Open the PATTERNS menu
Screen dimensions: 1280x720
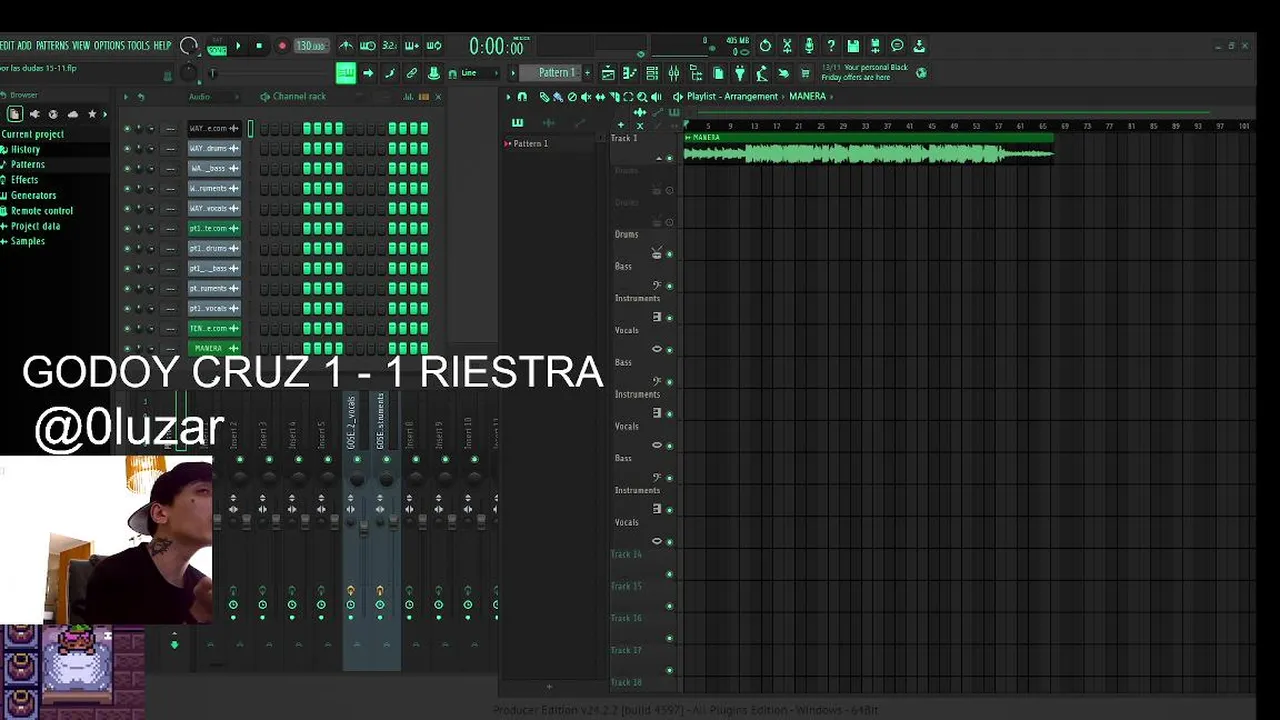click(52, 46)
